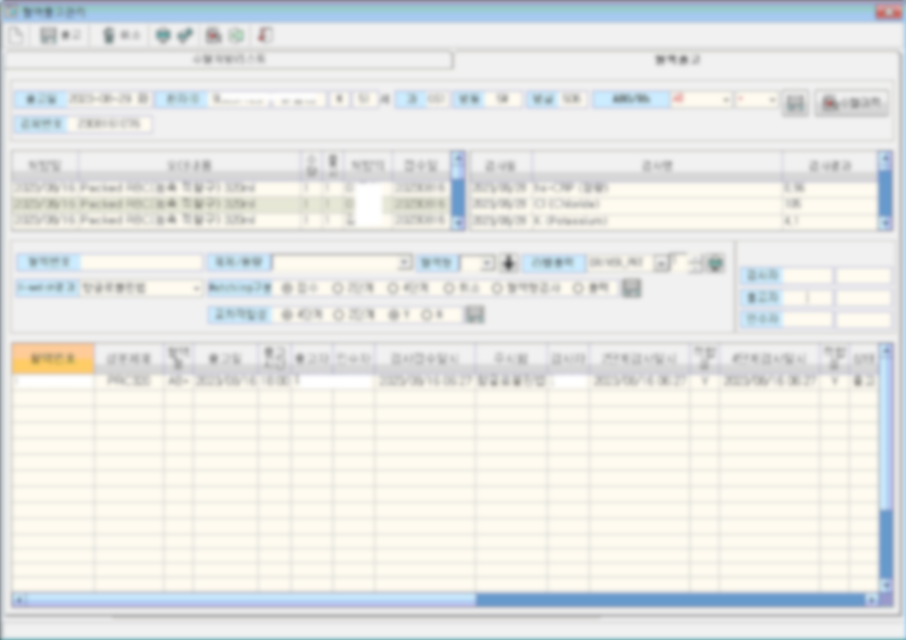The height and width of the screenshot is (640, 906).
Task: Select the last Matching radio option
Action: (x=578, y=288)
